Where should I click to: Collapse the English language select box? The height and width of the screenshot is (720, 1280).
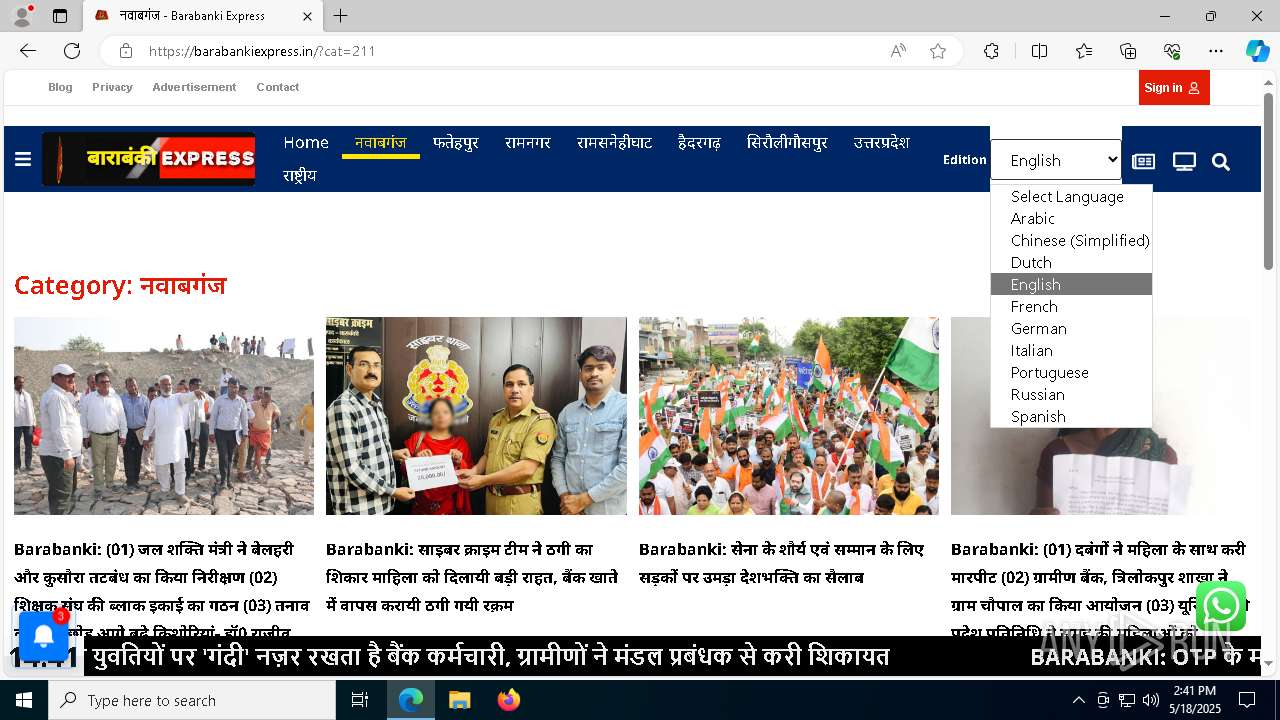point(1056,160)
